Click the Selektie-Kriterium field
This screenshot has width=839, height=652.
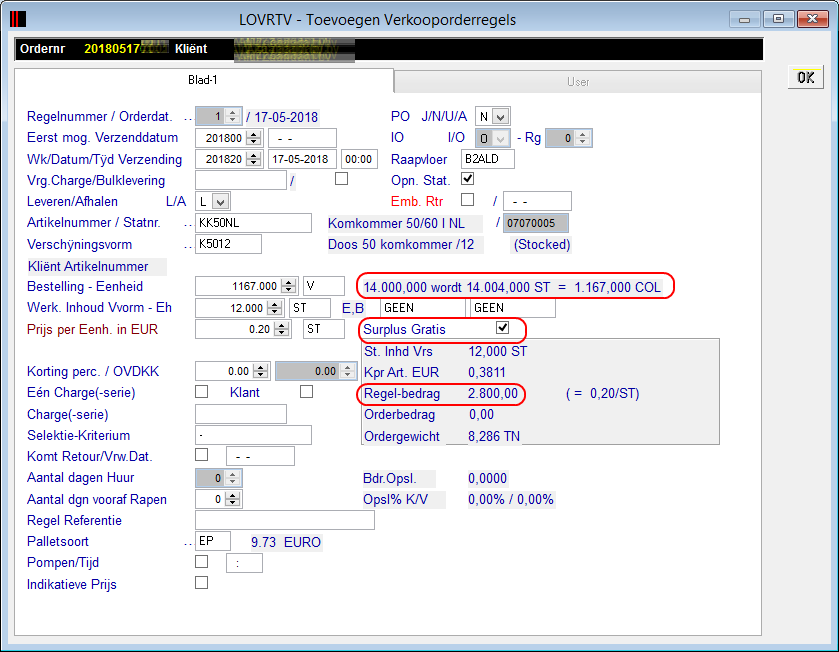point(253,435)
